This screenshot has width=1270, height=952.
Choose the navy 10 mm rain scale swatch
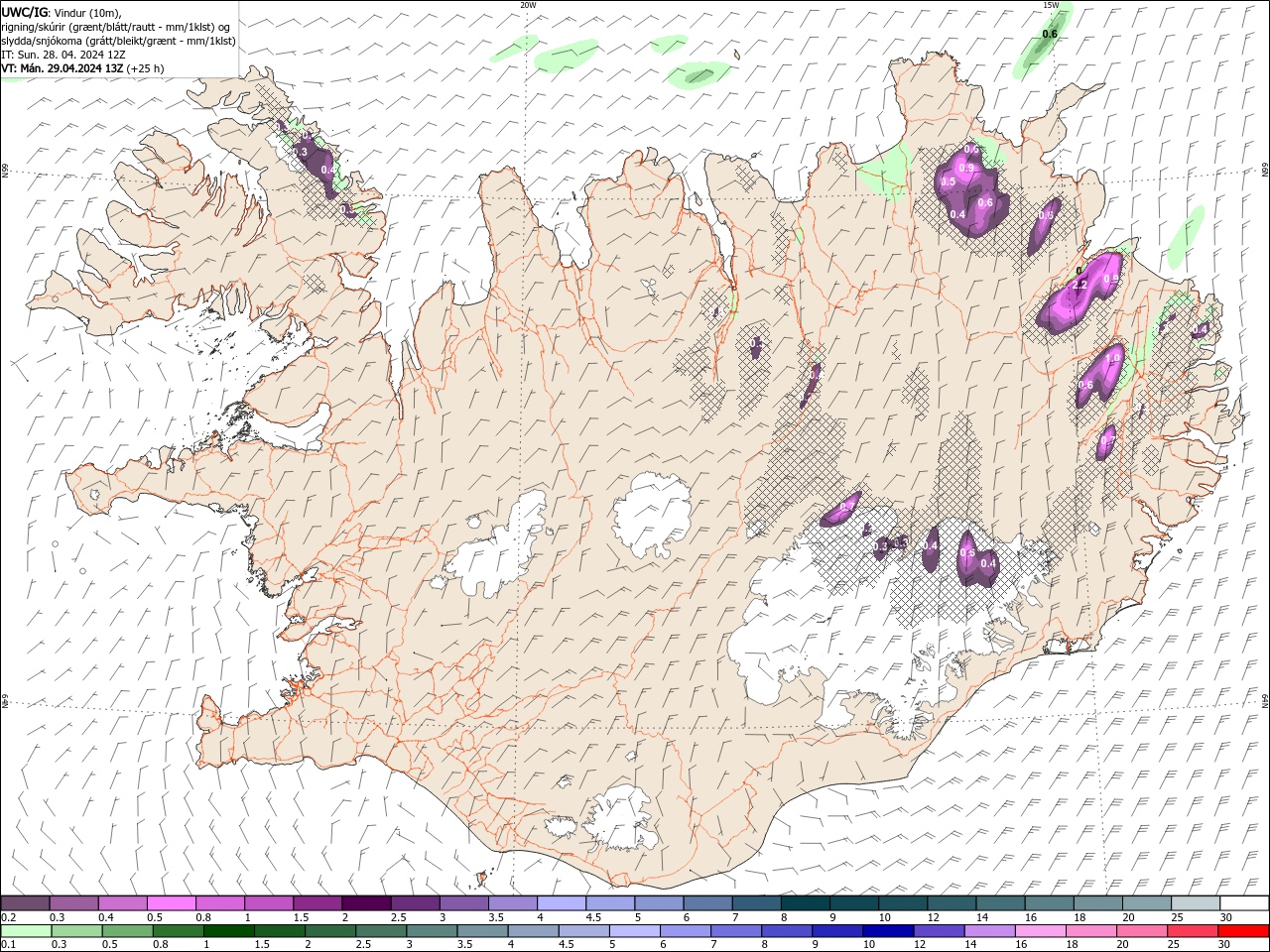[x=888, y=931]
